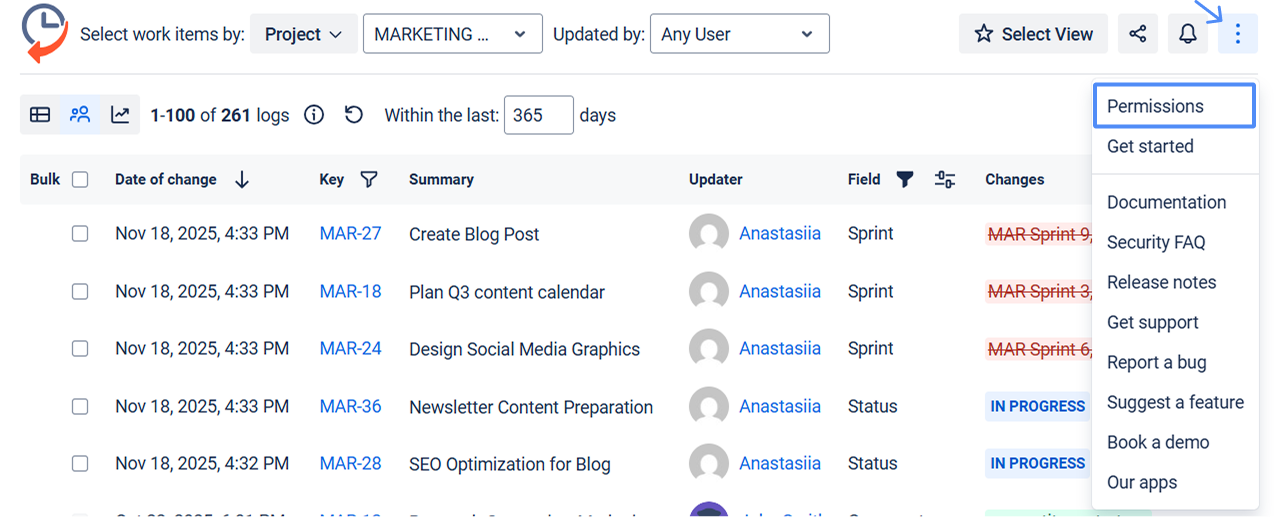Click the three-dot more options button
1274x517 pixels.
click(x=1238, y=34)
